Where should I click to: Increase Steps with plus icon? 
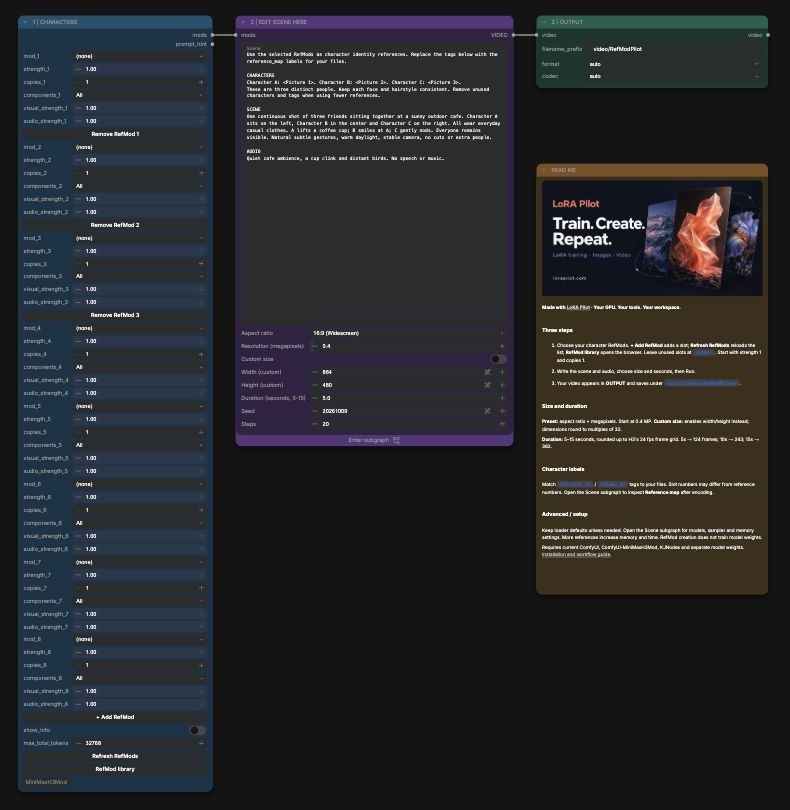tap(502, 424)
